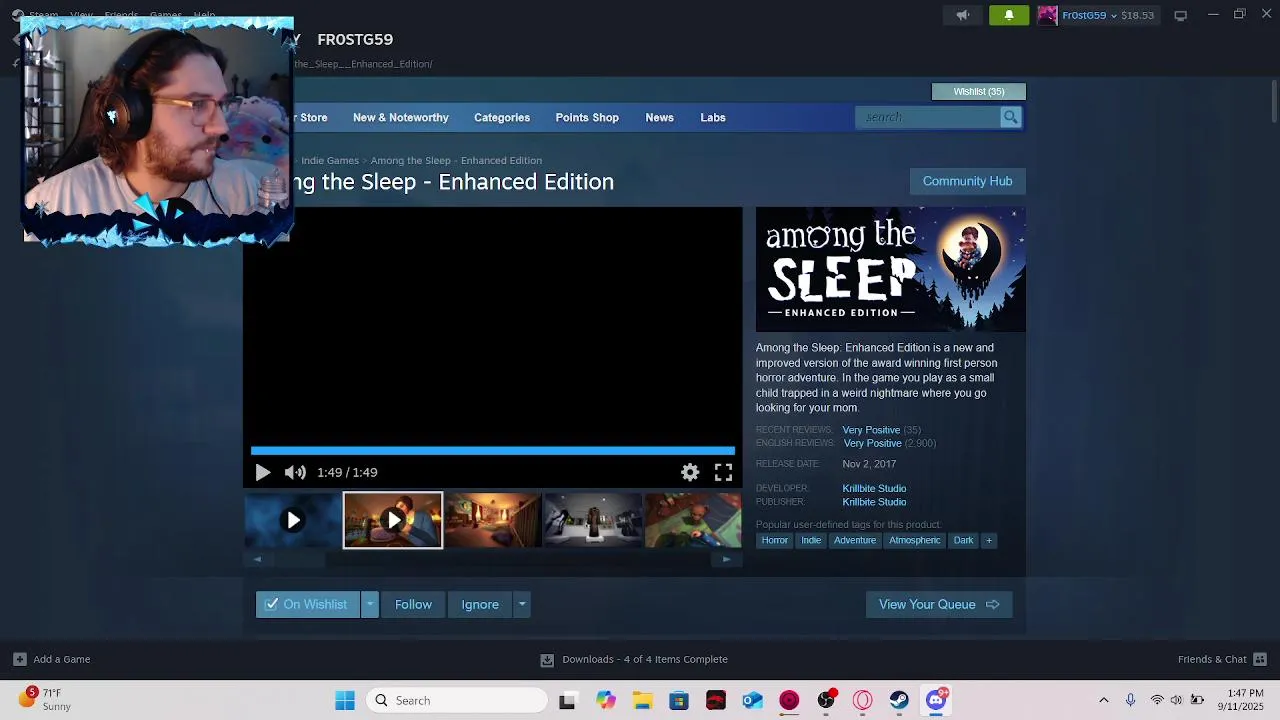Open the New & Noteworthy menu
1280x720 pixels.
coord(400,117)
